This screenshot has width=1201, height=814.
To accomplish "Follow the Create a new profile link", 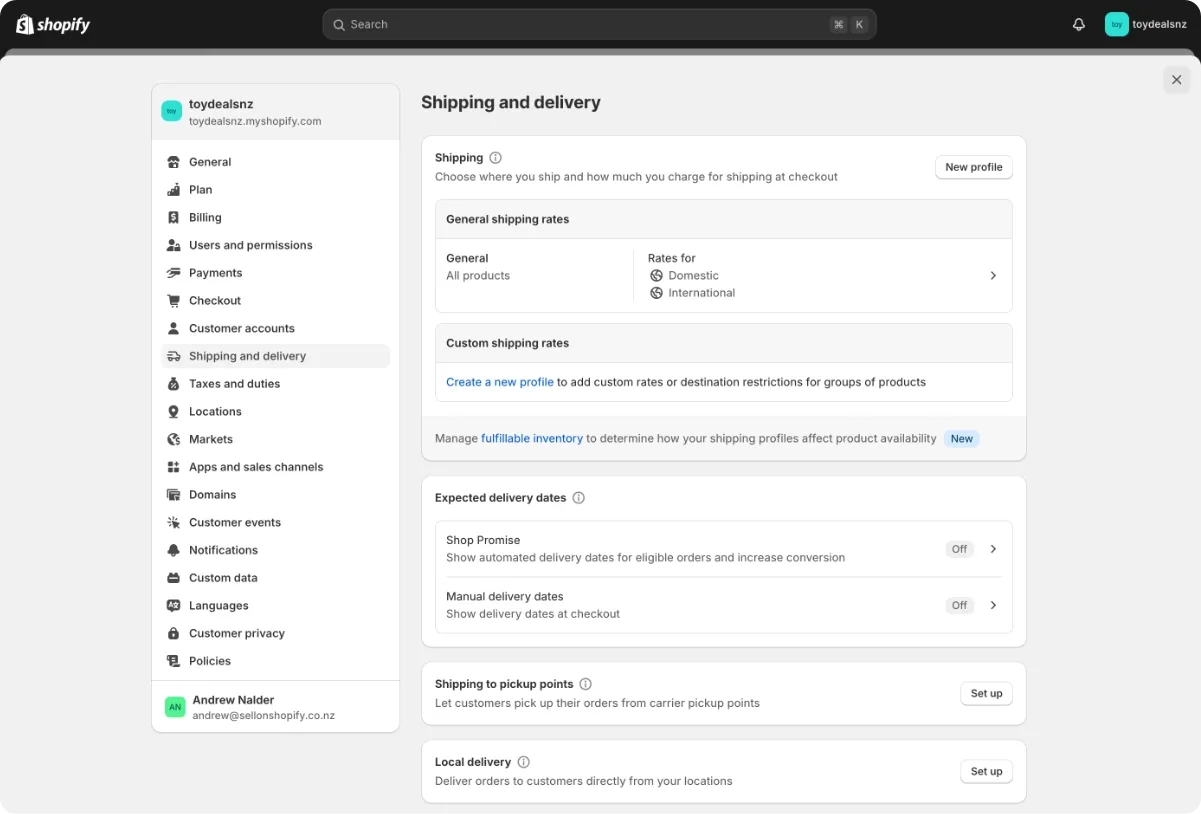I will pyautogui.click(x=500, y=382).
